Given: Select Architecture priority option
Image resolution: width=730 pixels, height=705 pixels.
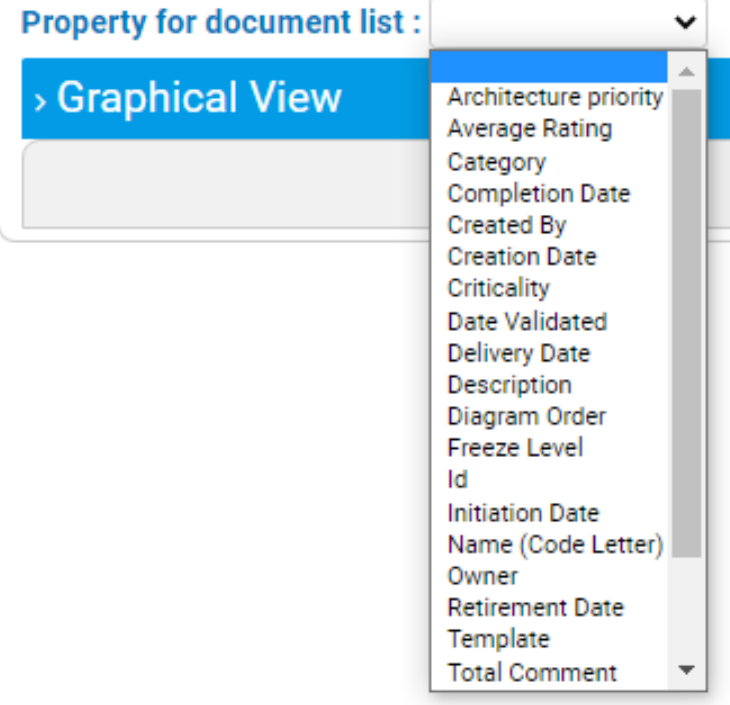Looking at the screenshot, I should pyautogui.click(x=554, y=97).
